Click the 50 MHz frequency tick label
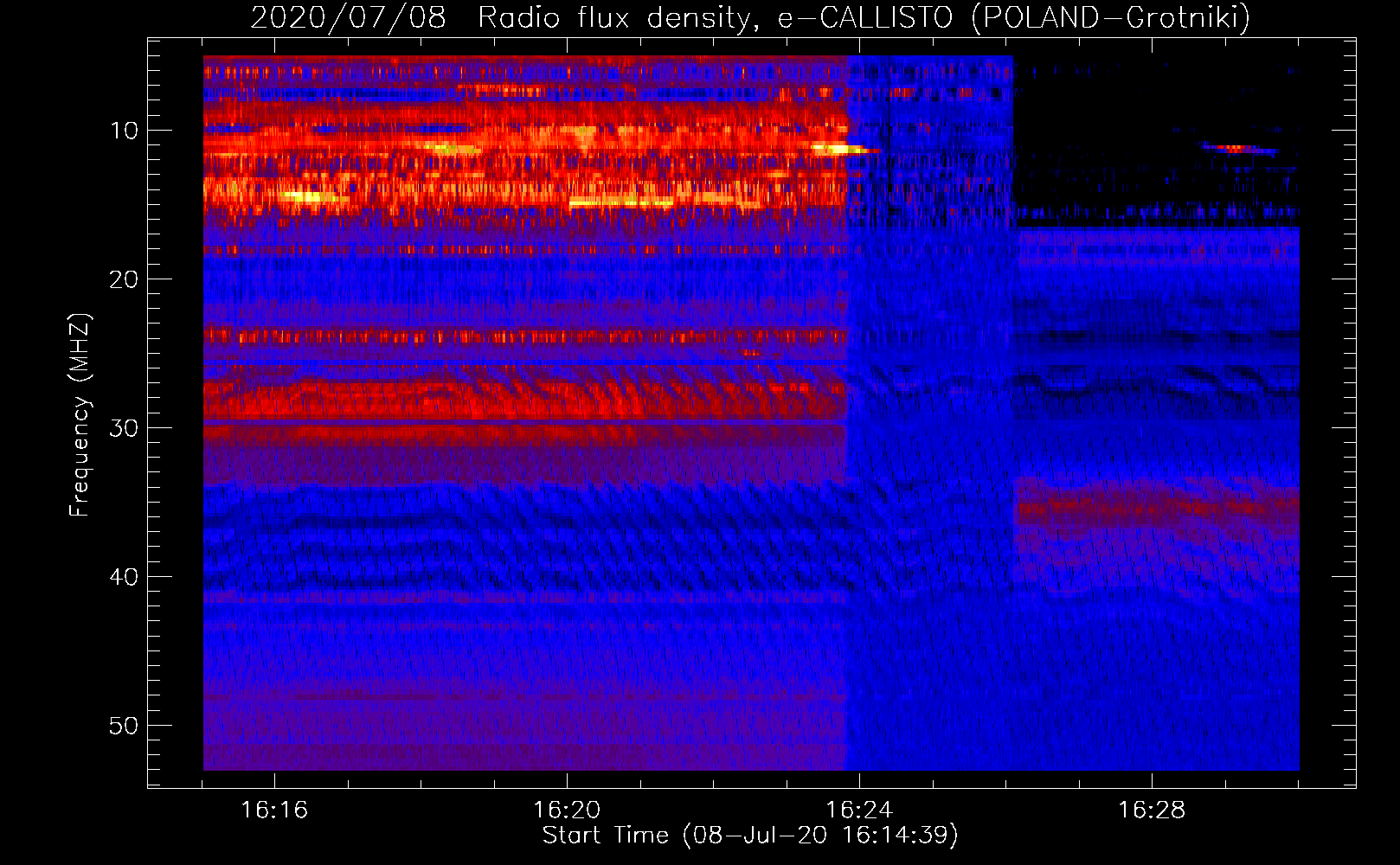1400x865 pixels. click(x=124, y=726)
